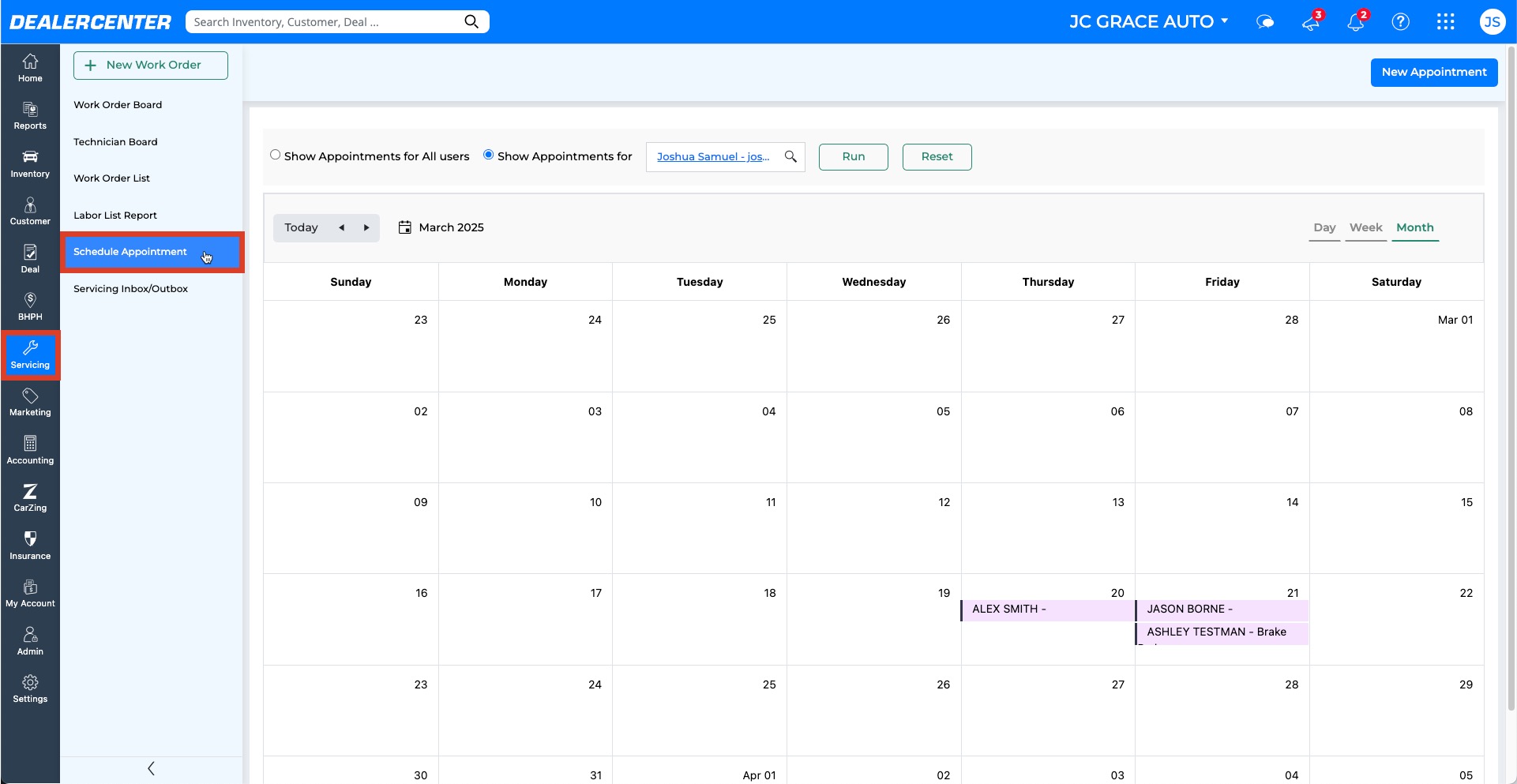
Task: Click the Wednesday column header
Action: click(873, 282)
